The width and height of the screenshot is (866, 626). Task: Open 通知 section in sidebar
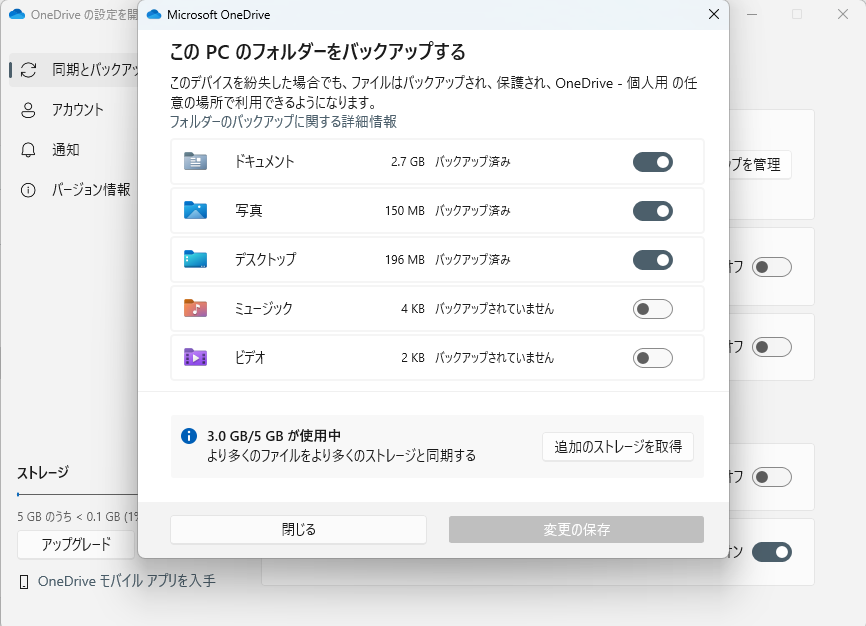74,150
